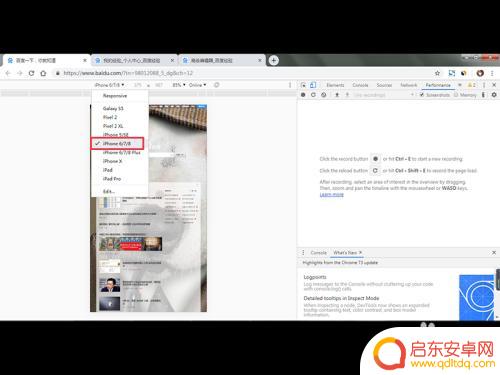The width and height of the screenshot is (500, 375).
Task: Click the blue What's New illustration thumbnail
Action: click(476, 297)
